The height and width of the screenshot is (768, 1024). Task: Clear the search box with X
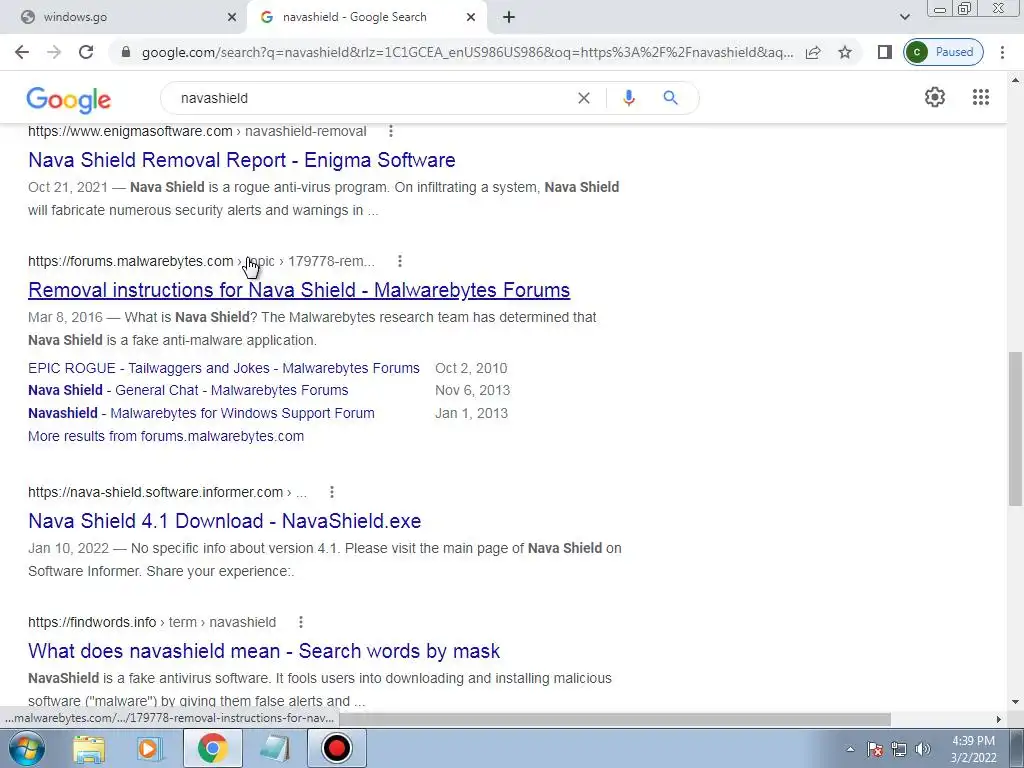click(x=584, y=98)
